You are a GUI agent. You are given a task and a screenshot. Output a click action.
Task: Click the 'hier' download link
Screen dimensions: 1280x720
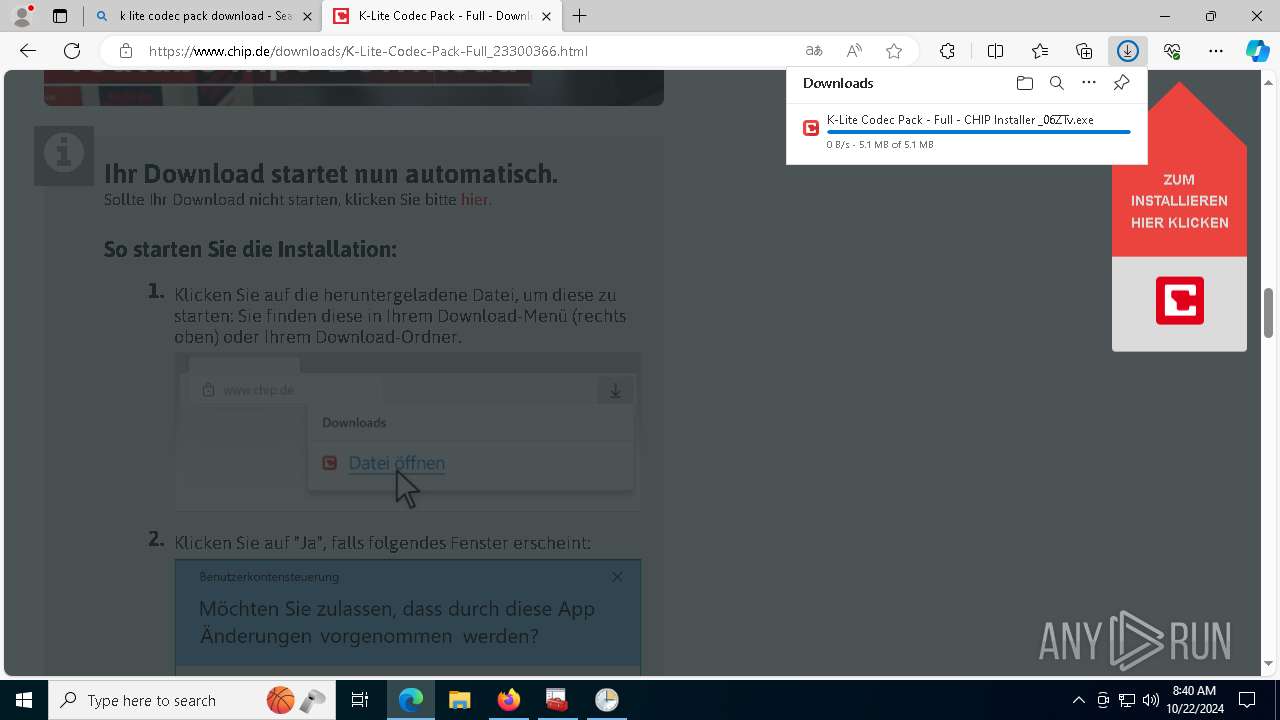pyautogui.click(x=474, y=199)
